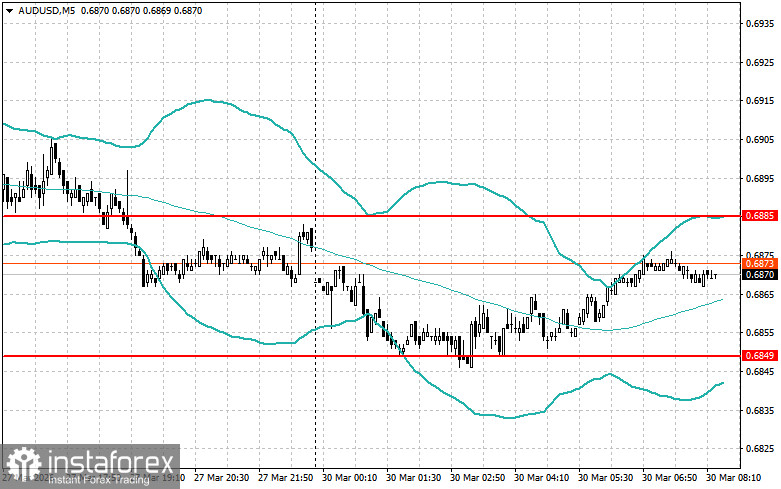Open the chart dropdown arrow beside AUDUSD
781x489 pixels.
9,10
